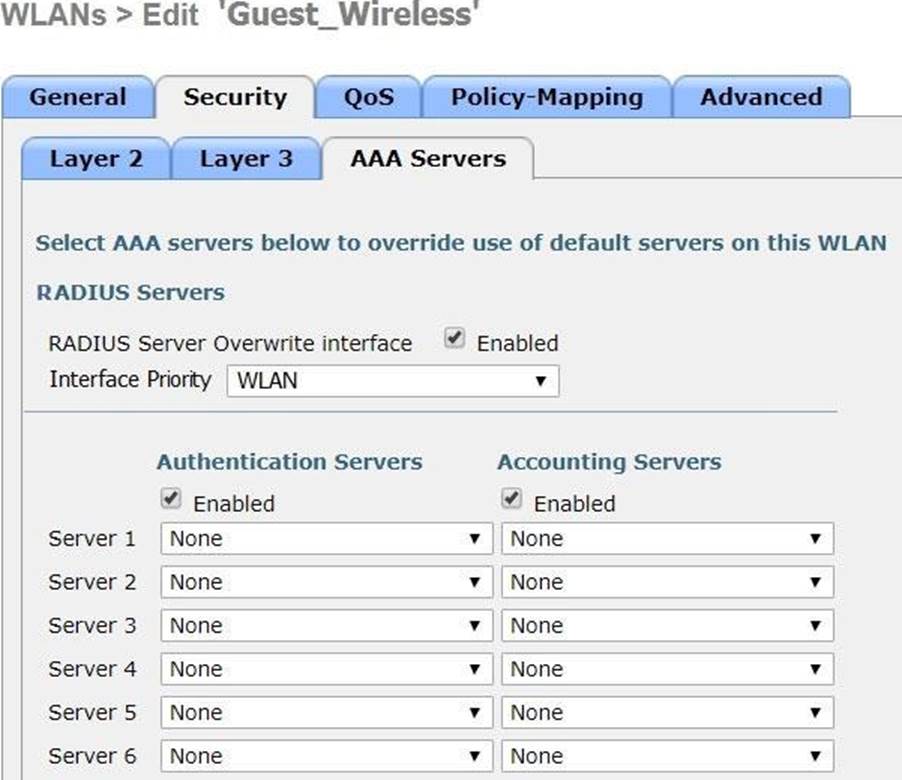Uncheck Authentication Servers Enabled checkbox
The height and width of the screenshot is (780, 902).
click(171, 499)
